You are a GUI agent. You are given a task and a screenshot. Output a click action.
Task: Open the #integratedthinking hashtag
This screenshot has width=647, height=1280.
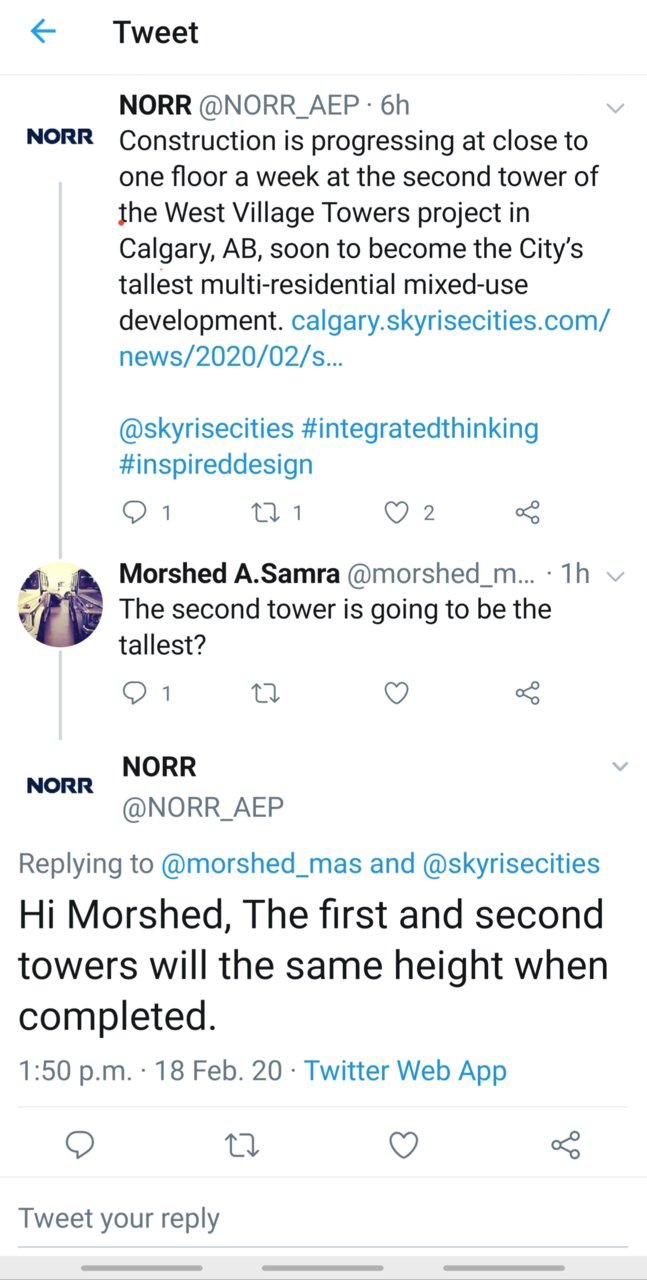coord(419,429)
